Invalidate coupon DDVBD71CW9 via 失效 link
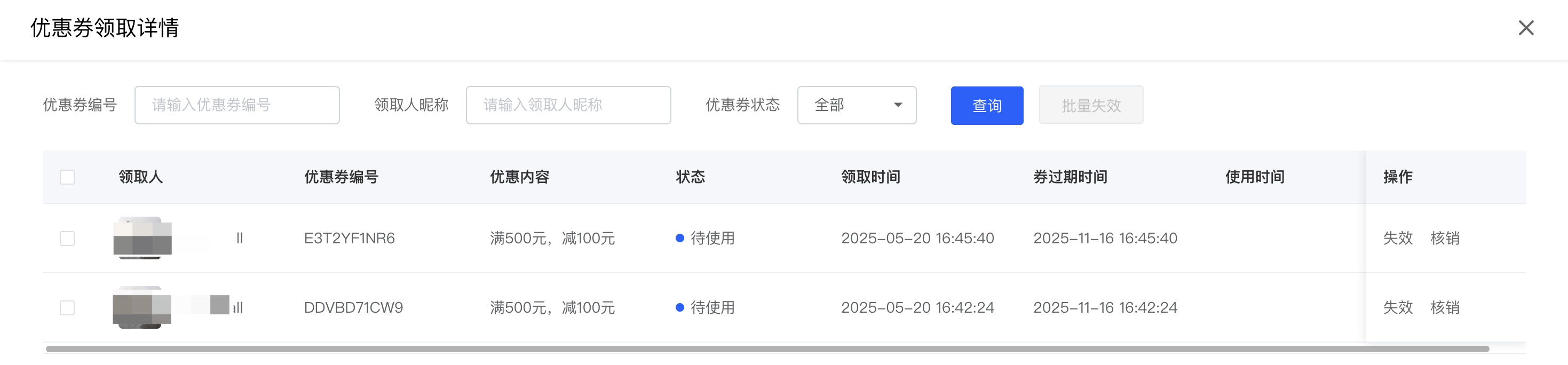Screen dimensions: 1568x365 coord(1398,307)
